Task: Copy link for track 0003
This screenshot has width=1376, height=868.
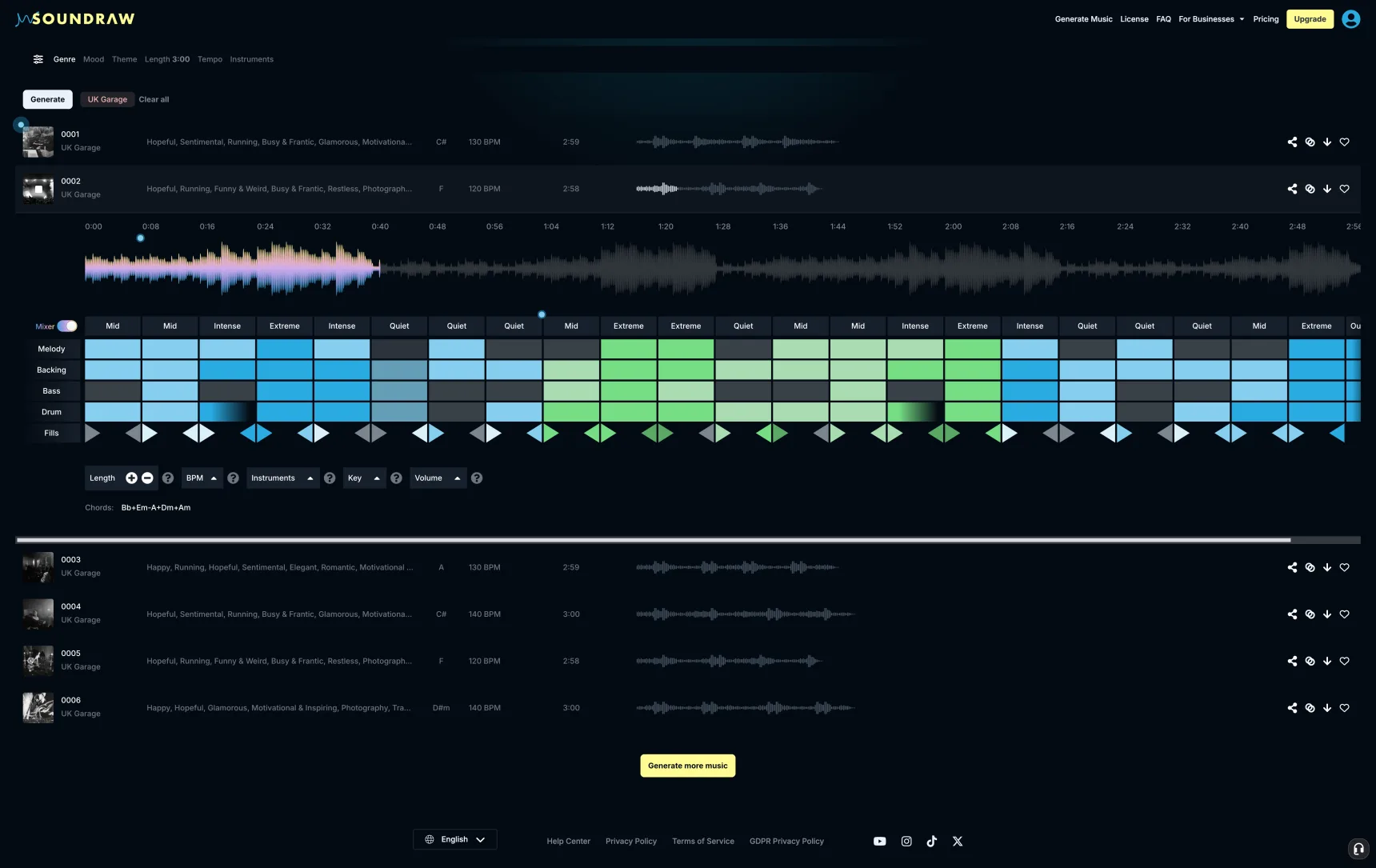Action: tap(1310, 567)
